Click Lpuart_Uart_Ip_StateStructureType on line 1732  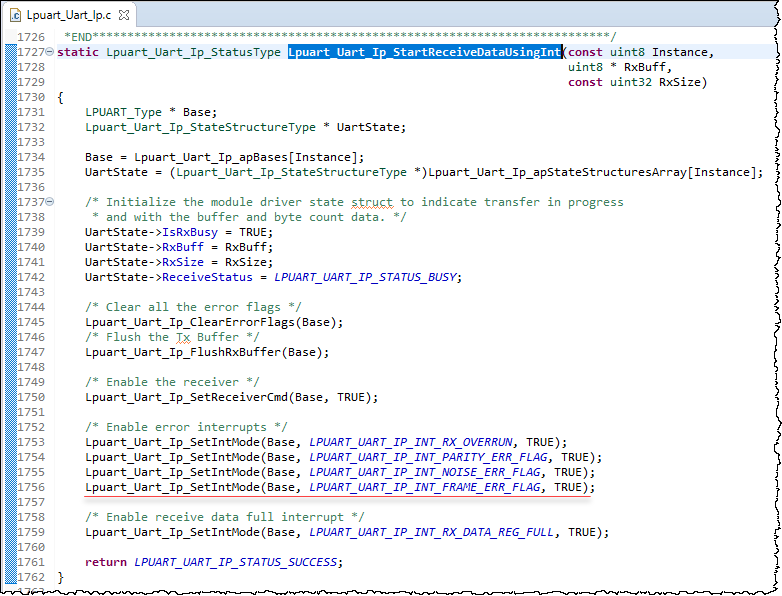[x=200, y=127]
